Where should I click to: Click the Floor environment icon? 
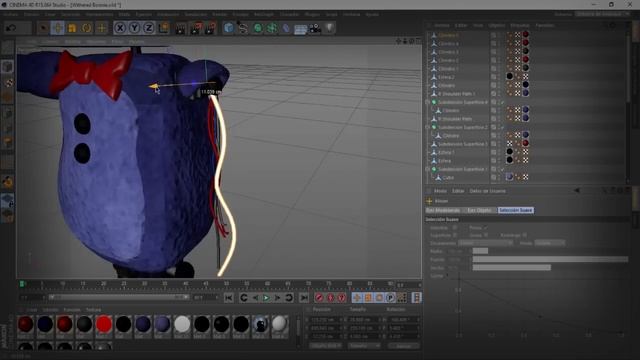point(300,28)
